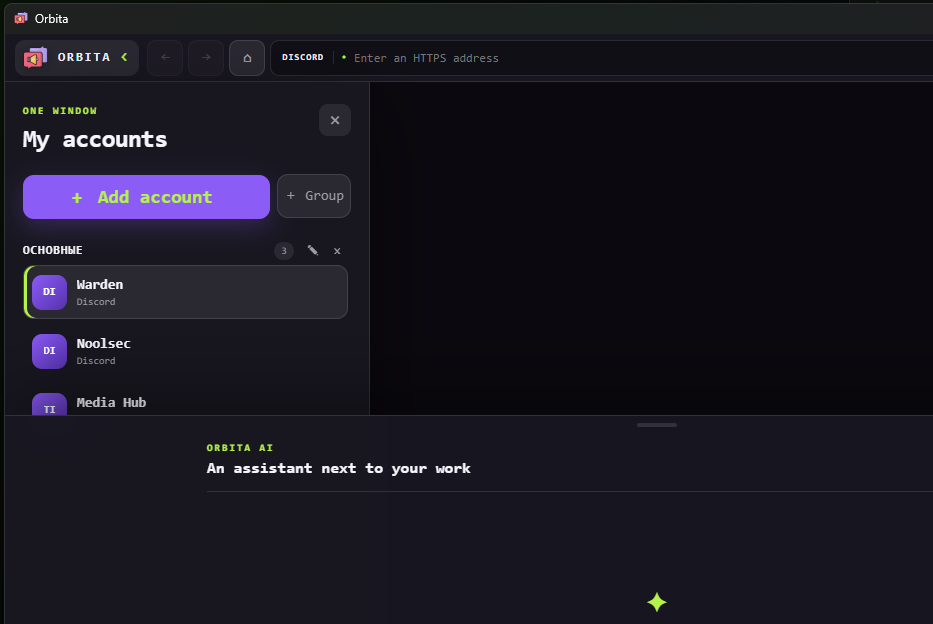Image resolution: width=933 pixels, height=624 pixels.
Task: Click the green sparkle Orbita AI icon
Action: point(657,602)
